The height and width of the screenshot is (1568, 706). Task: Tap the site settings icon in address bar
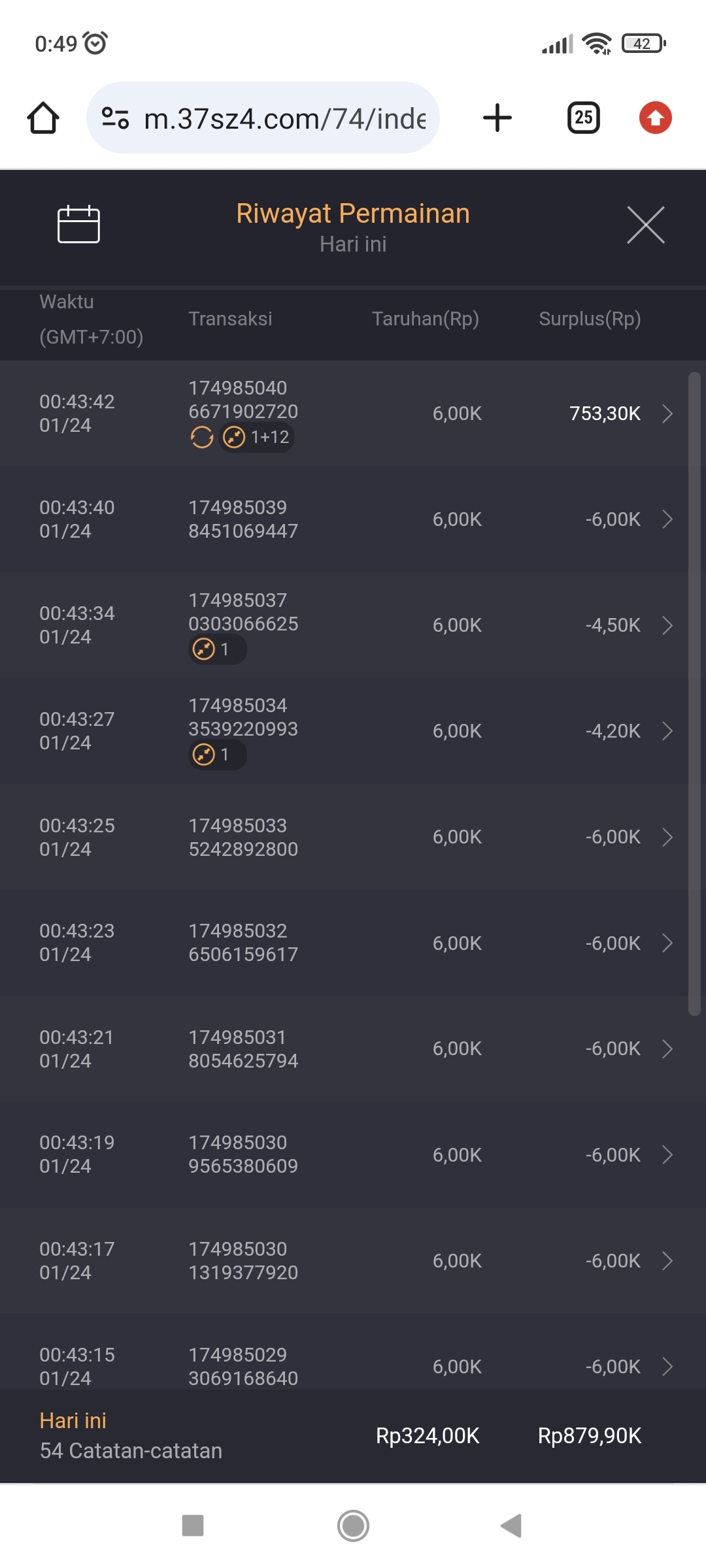[x=116, y=118]
